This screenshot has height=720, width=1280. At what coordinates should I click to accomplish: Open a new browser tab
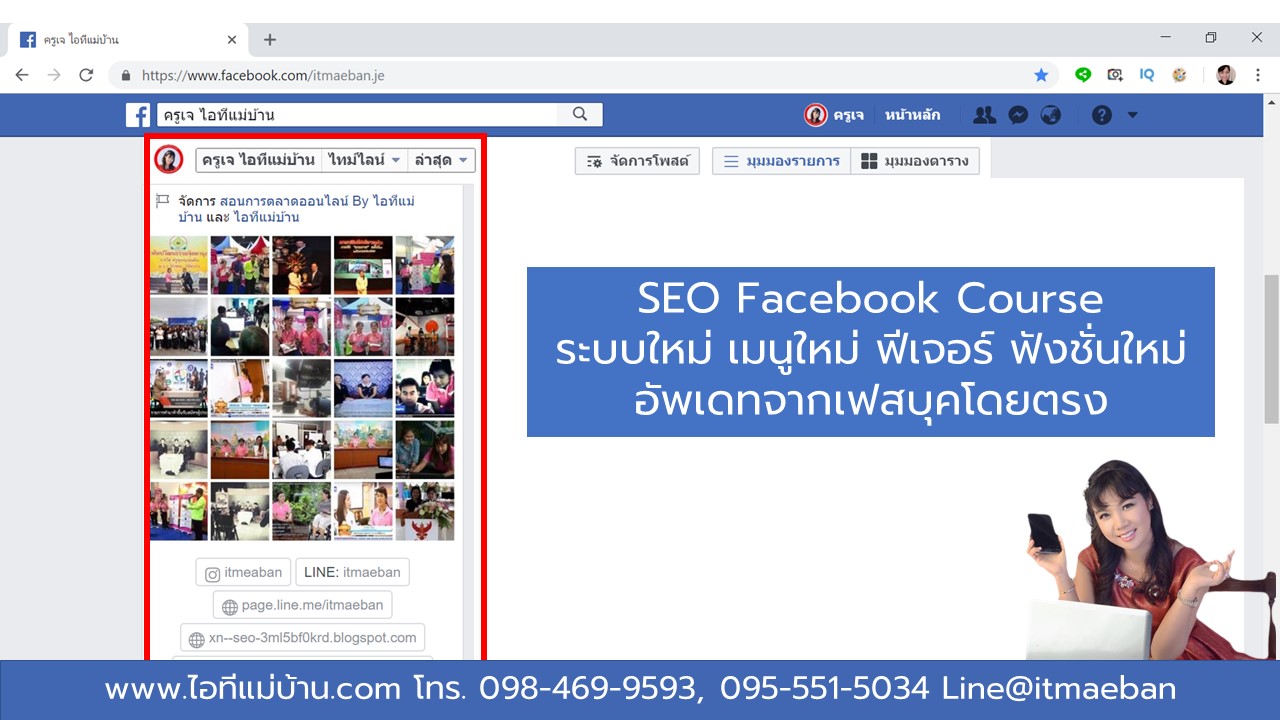point(270,40)
